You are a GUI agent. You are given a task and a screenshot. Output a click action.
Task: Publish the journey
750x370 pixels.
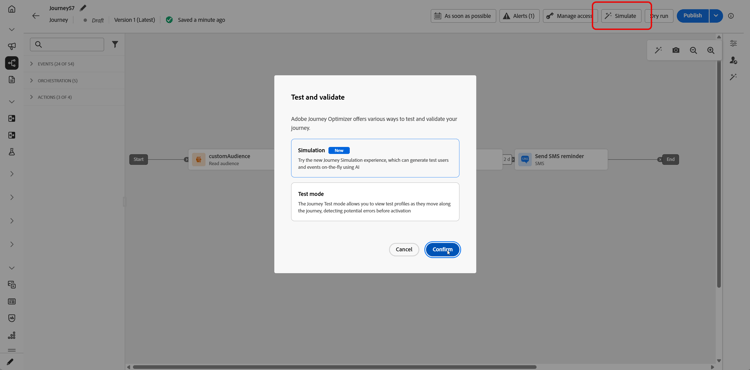pos(693,16)
